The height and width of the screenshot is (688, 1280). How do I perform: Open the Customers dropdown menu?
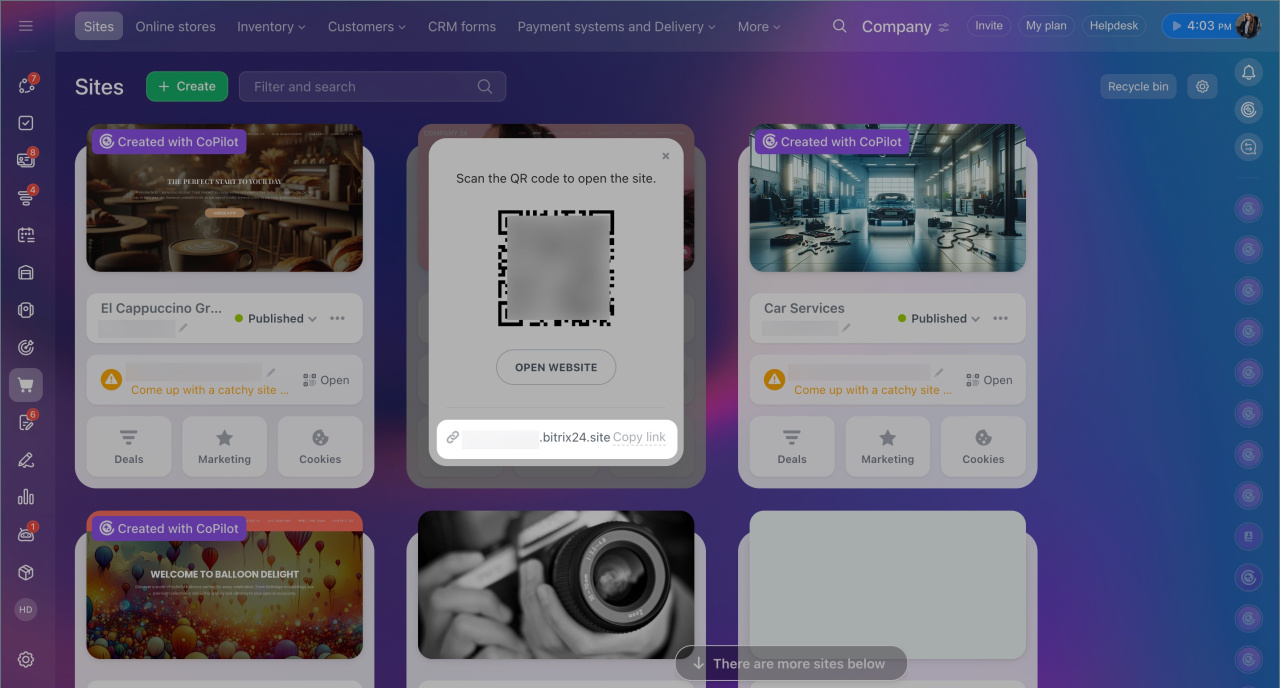(x=366, y=27)
